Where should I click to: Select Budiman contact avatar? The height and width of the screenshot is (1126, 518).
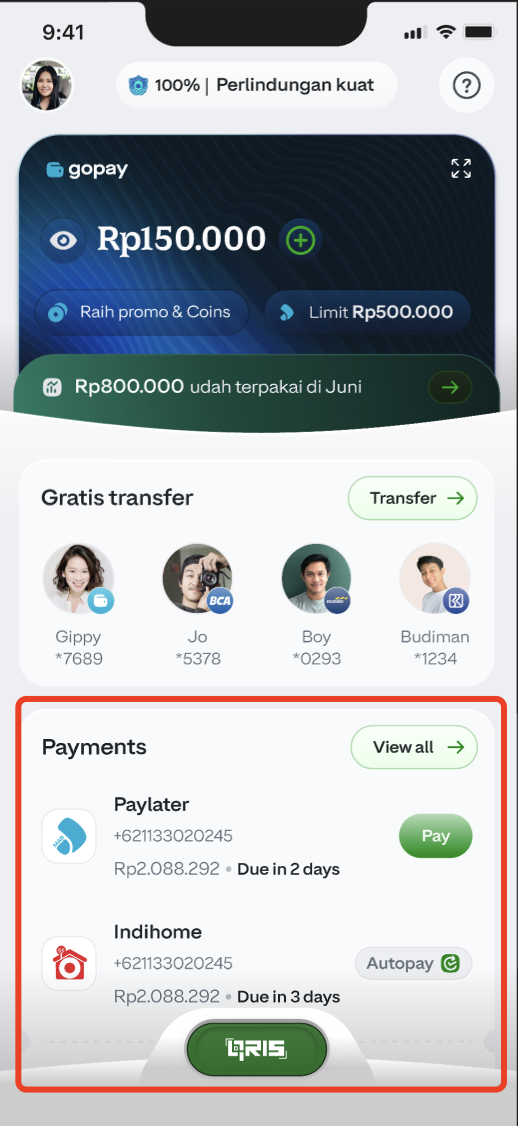tap(435, 578)
